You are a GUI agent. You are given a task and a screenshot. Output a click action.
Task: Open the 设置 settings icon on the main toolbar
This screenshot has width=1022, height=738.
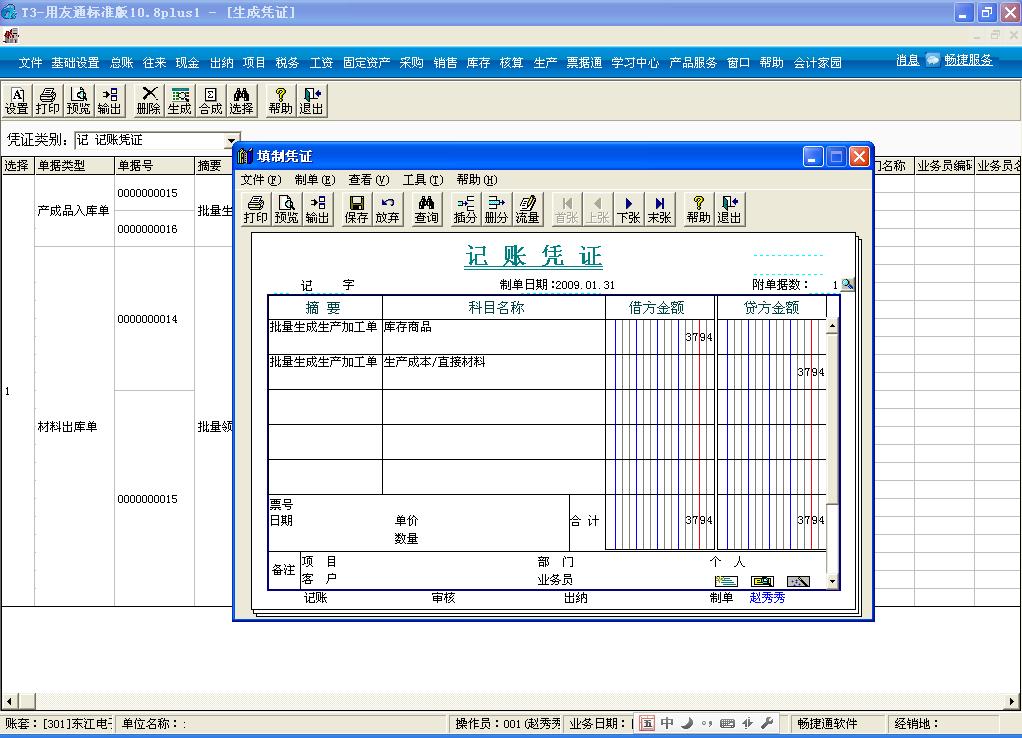click(16, 100)
